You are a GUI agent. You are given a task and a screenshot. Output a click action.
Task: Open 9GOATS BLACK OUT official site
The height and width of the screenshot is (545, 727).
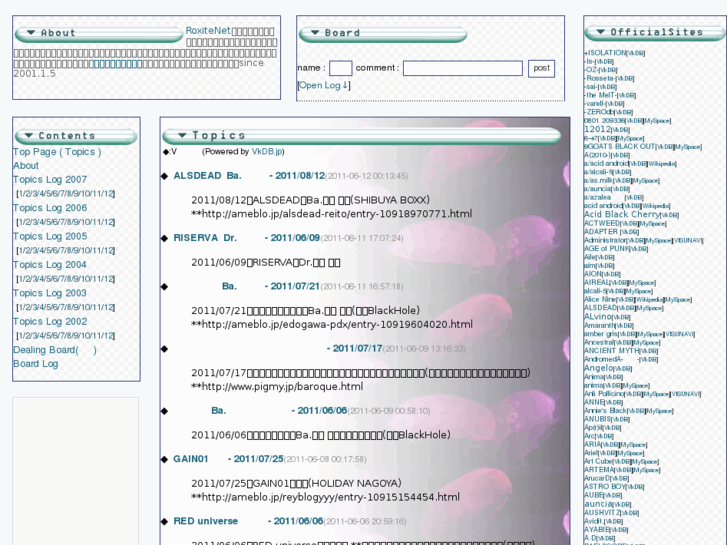[619, 147]
